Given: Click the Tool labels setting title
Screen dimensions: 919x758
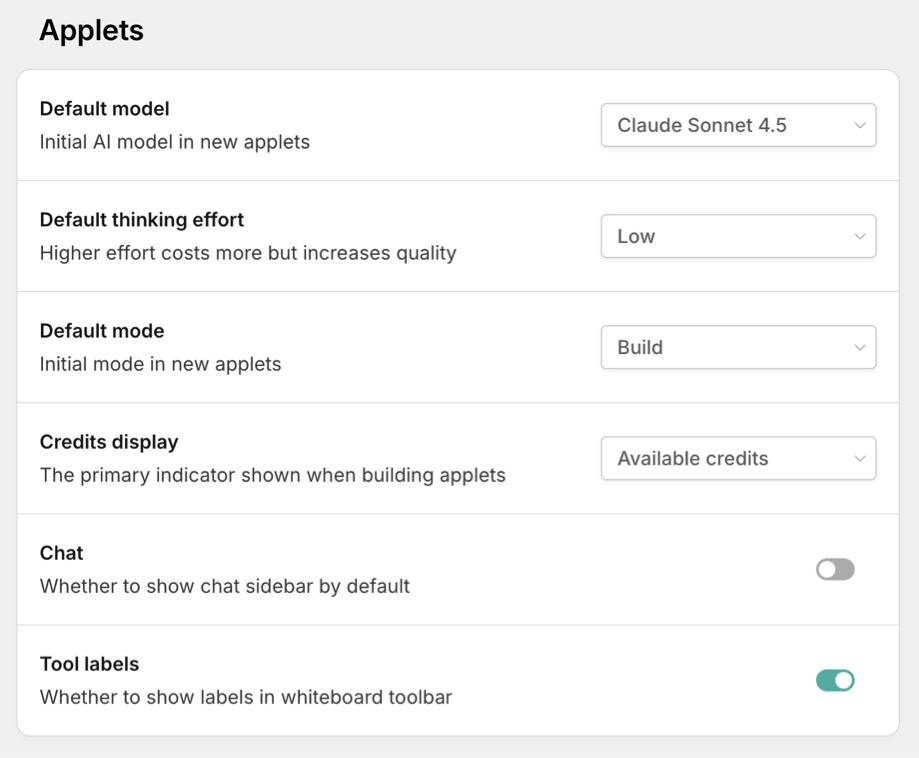Looking at the screenshot, I should pos(89,663).
